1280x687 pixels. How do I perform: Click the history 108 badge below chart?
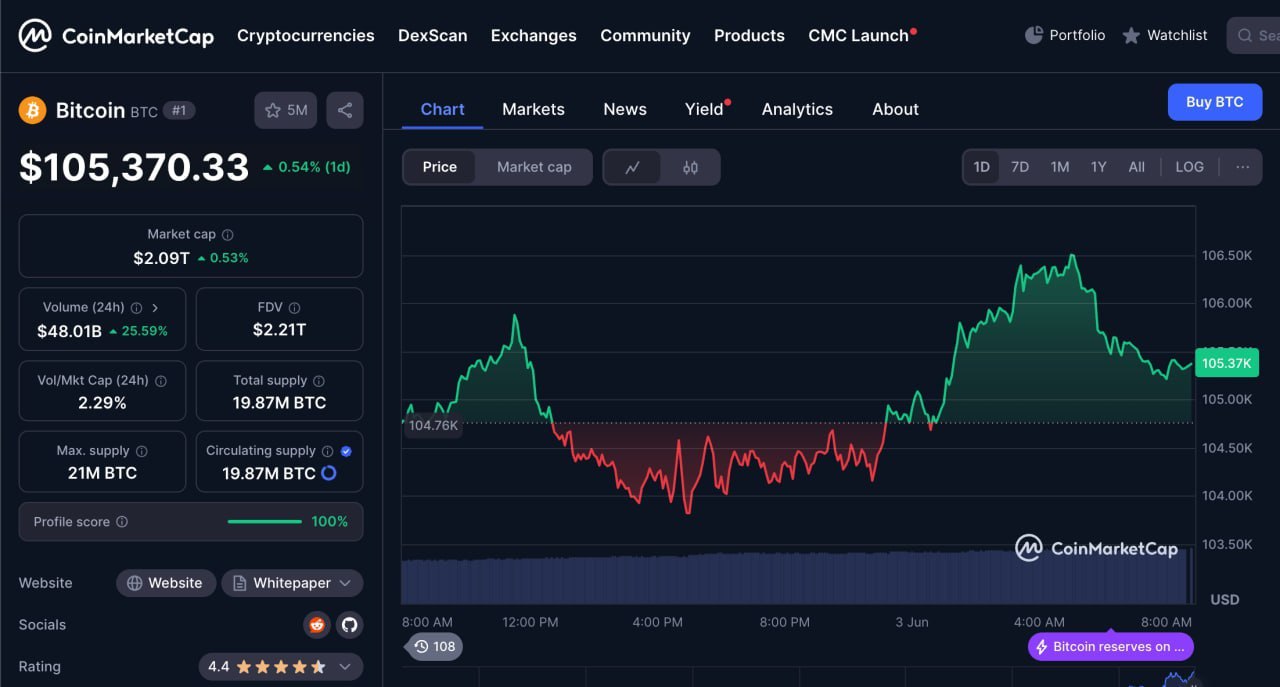tap(435, 647)
